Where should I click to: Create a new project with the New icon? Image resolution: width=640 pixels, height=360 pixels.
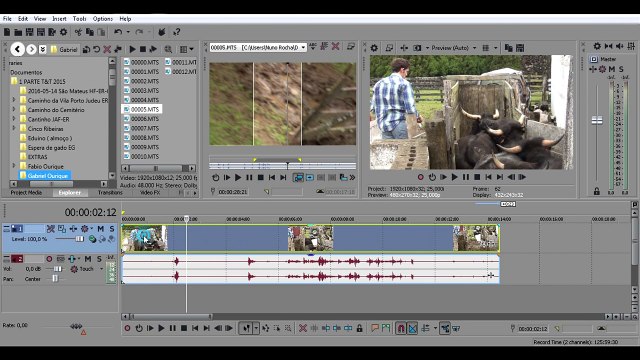pos(7,32)
